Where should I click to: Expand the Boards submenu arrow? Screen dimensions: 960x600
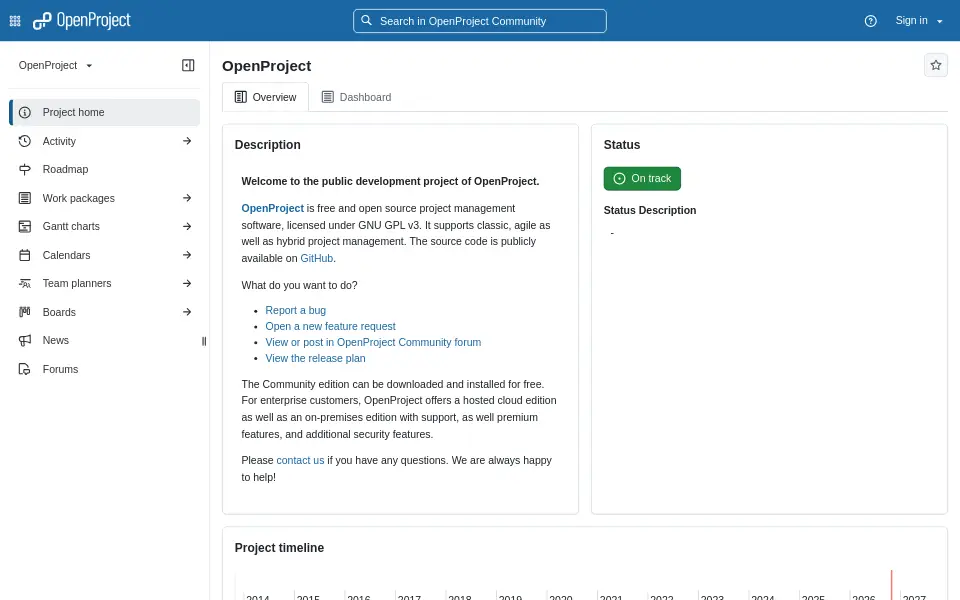187,312
